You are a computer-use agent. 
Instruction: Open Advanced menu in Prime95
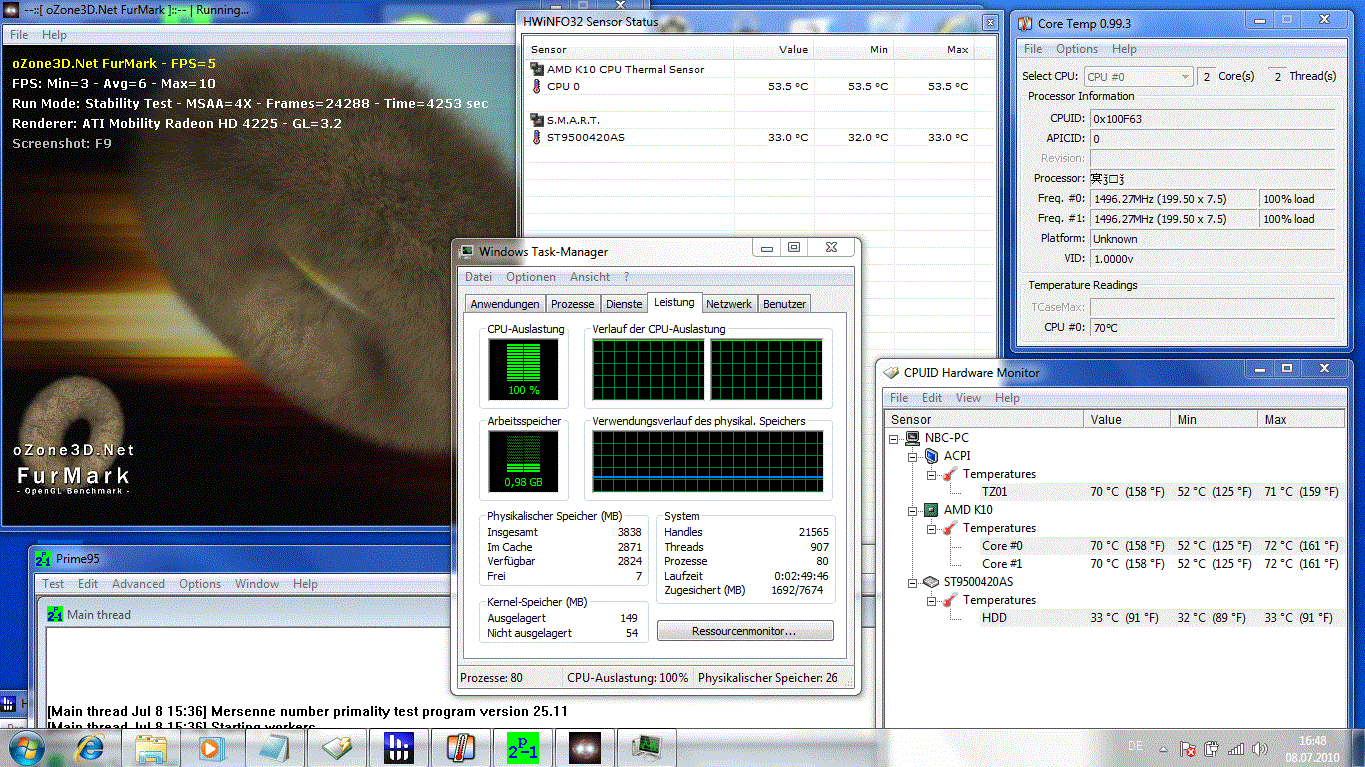(x=138, y=584)
